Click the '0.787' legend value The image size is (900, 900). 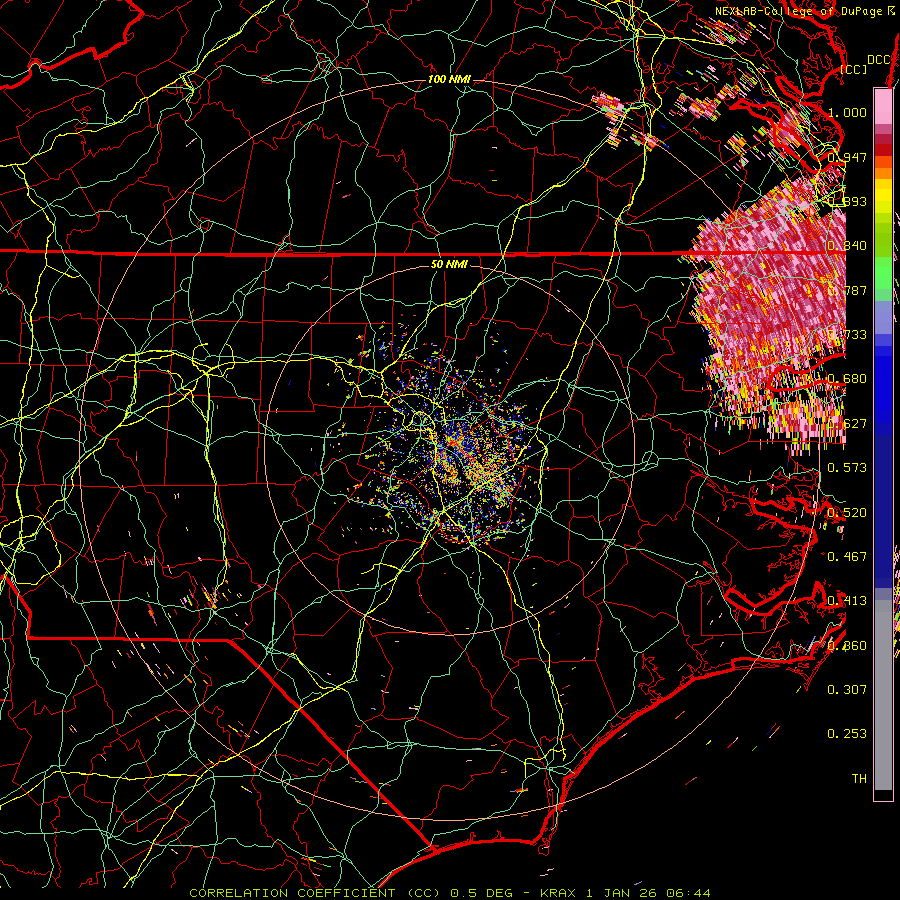[x=847, y=290]
